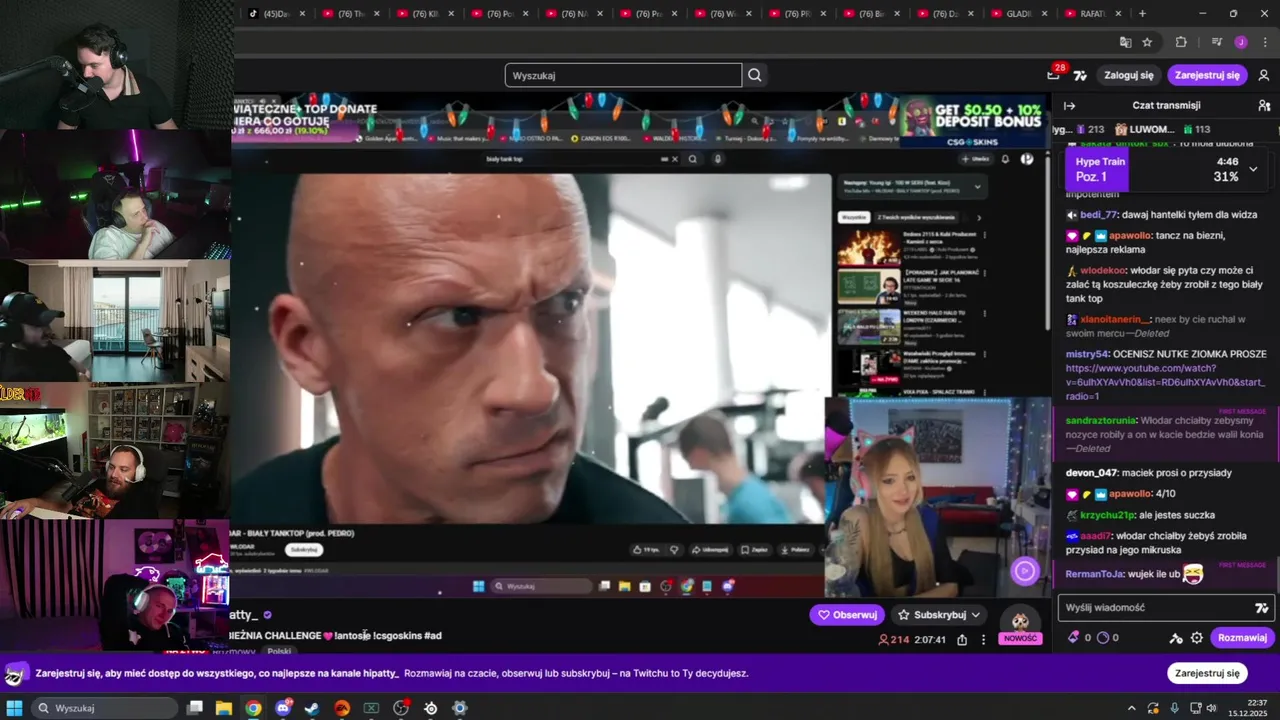1280x720 pixels.
Task: Click username apawollo: tancz na biezni
Action: 1131,236
